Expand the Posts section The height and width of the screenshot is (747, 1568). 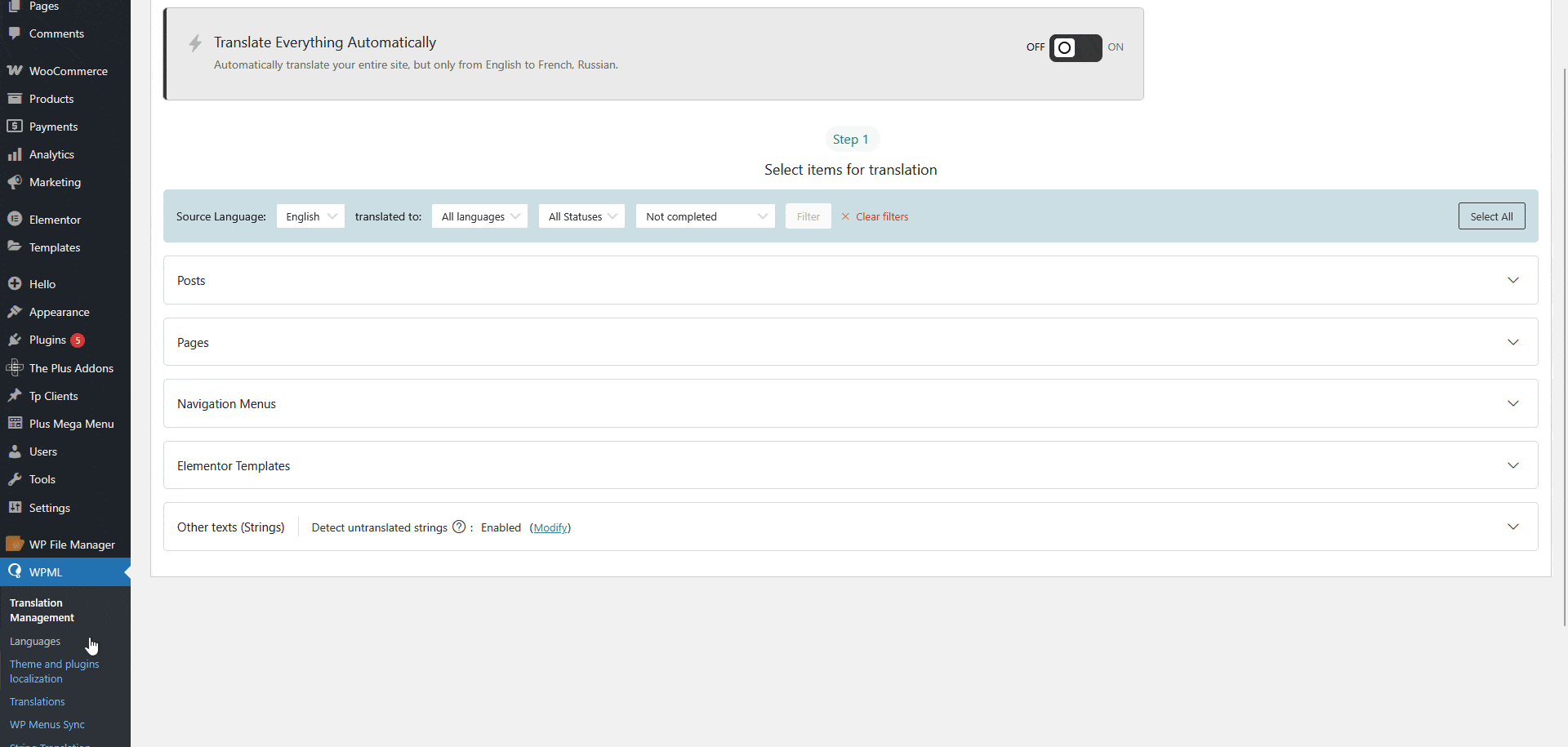pyautogui.click(x=1512, y=280)
